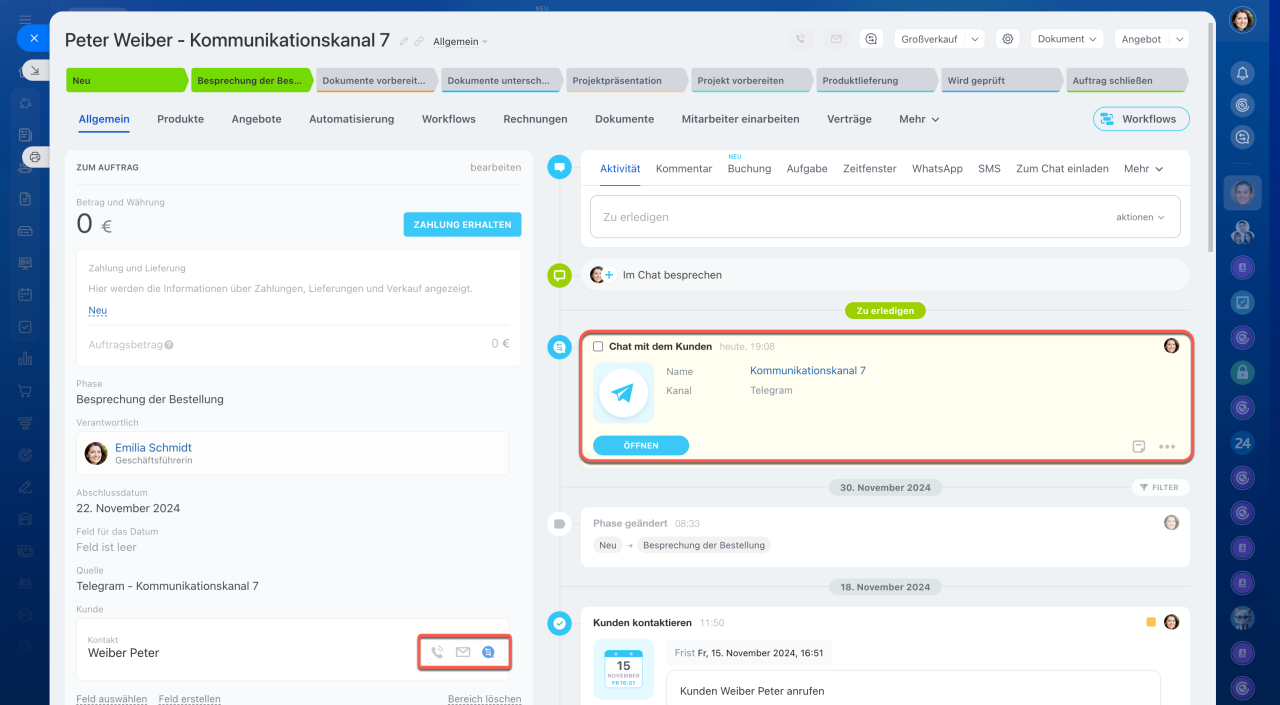The image size is (1280, 705).
Task: Tick the 'Chat mit dem Kunden' checkbox
Action: [x=598, y=347]
